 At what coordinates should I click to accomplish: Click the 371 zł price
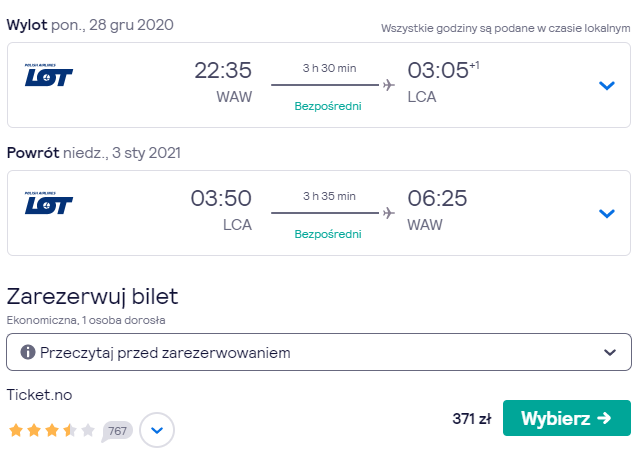(472, 418)
